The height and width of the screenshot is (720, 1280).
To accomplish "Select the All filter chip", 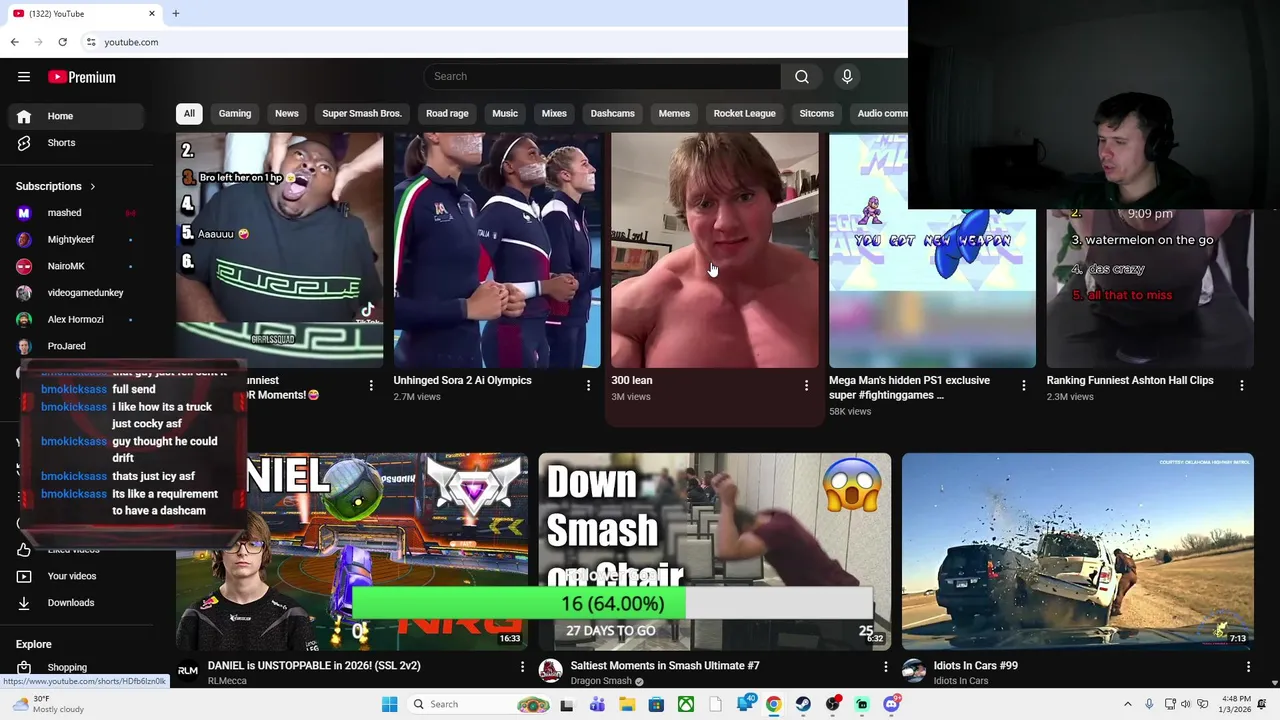I will 189,114.
